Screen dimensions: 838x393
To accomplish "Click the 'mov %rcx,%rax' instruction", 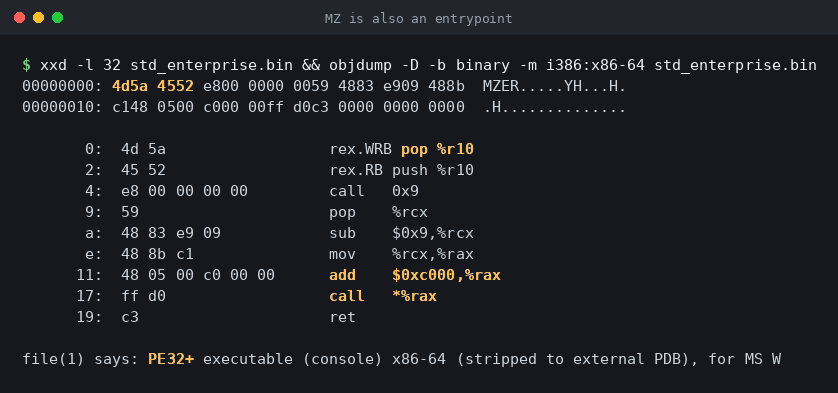I will pyautogui.click(x=401, y=254).
